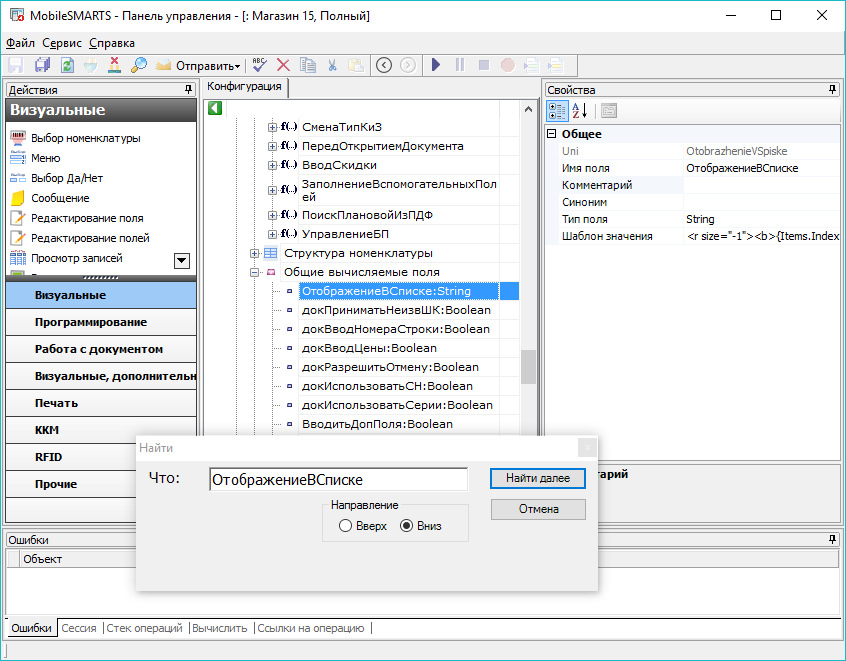The image size is (846, 661).
Task: Click the Найти далее button
Action: [x=537, y=478]
